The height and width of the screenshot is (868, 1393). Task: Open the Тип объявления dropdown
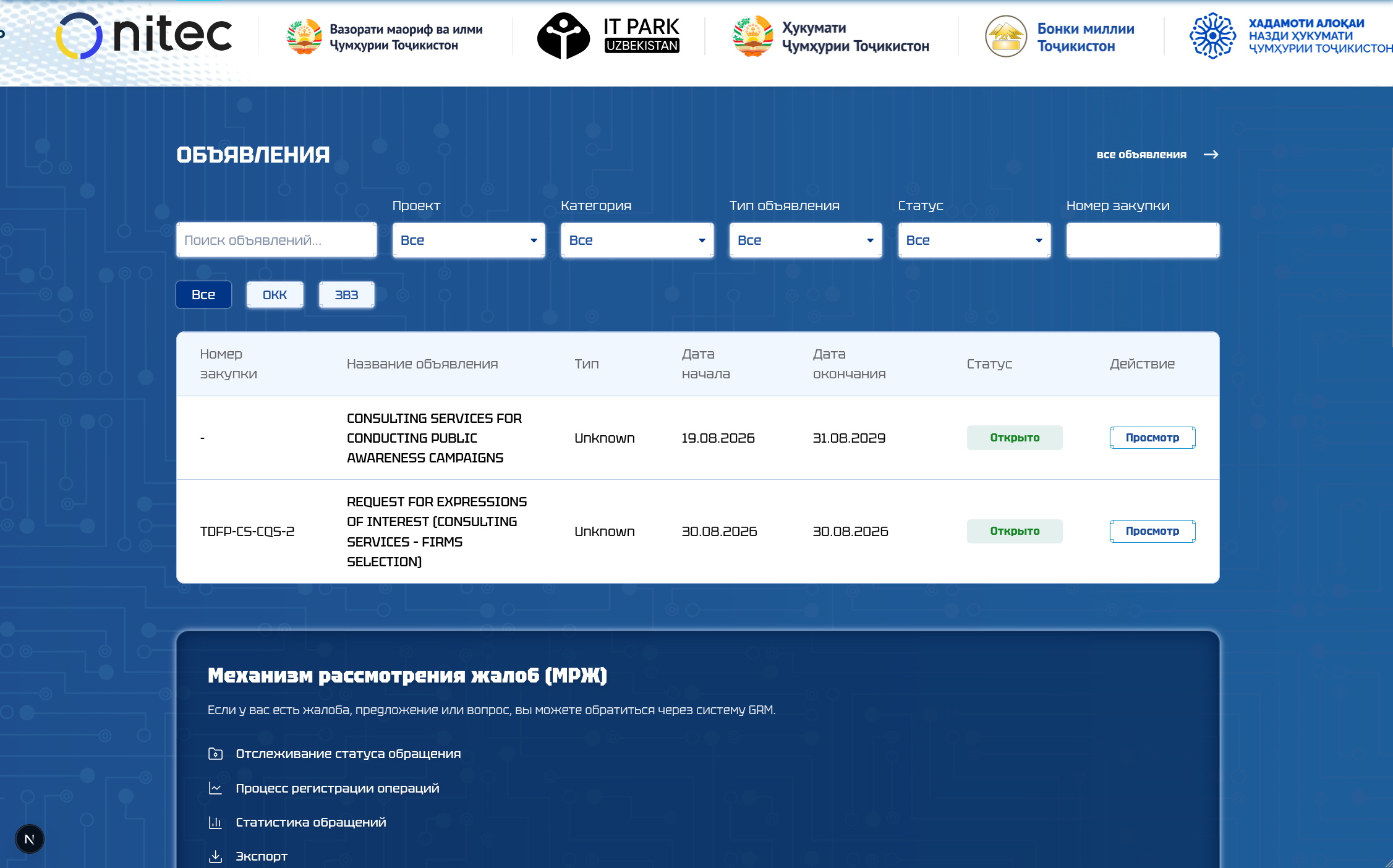(806, 240)
